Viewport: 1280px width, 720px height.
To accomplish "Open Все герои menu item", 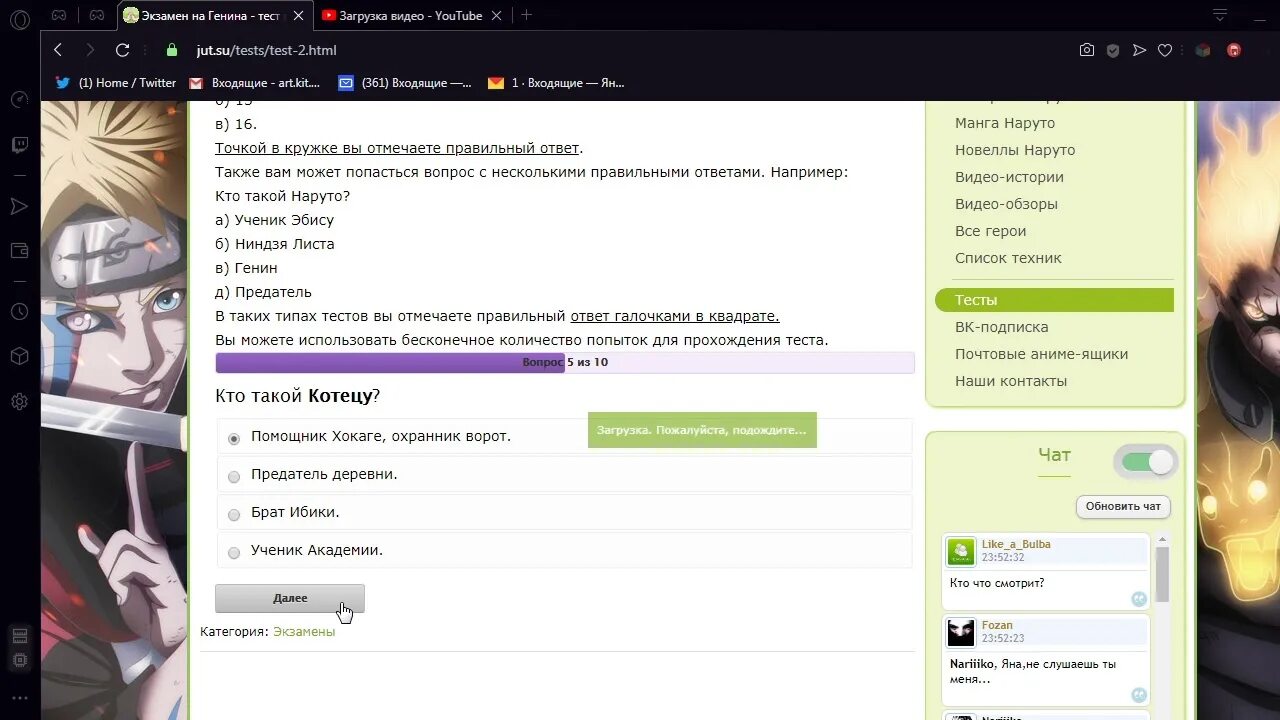I will click(991, 231).
